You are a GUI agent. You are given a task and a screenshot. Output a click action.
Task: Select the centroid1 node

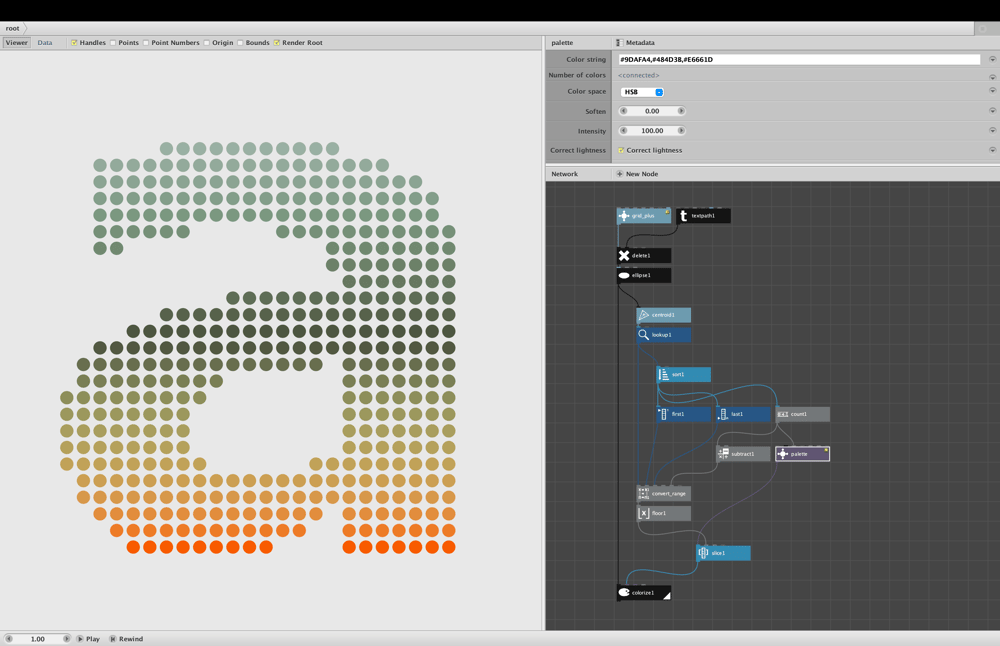coord(663,315)
